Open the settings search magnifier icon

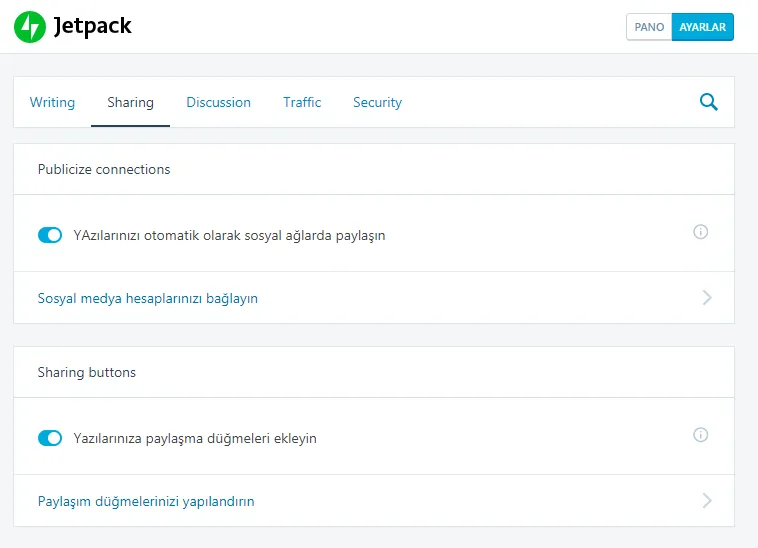[709, 102]
